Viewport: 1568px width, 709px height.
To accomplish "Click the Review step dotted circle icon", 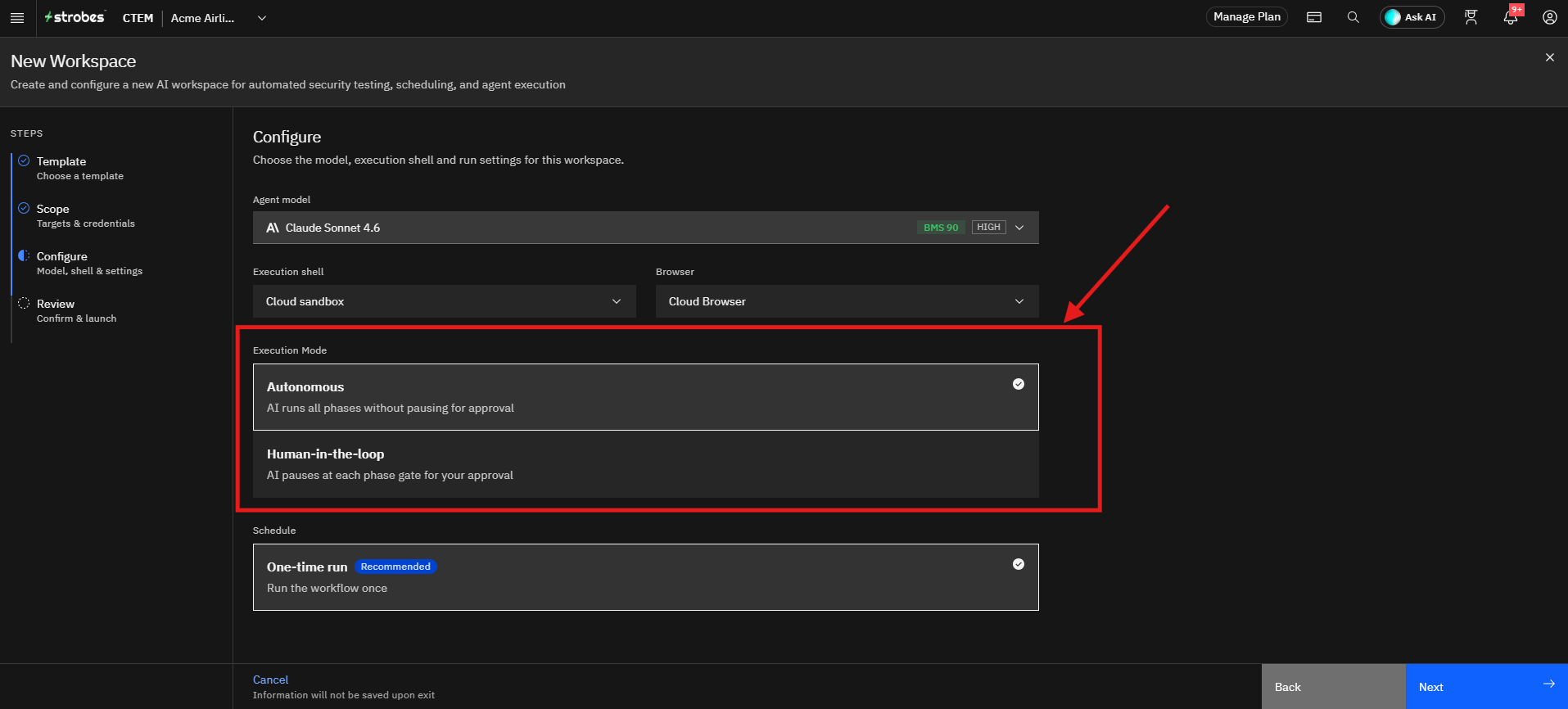I will coord(24,303).
